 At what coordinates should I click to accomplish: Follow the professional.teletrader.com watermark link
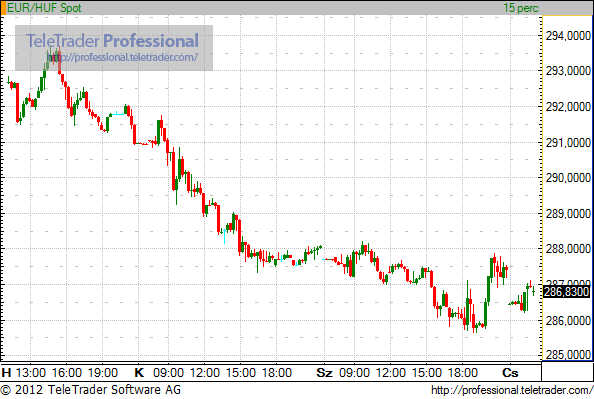click(122, 57)
